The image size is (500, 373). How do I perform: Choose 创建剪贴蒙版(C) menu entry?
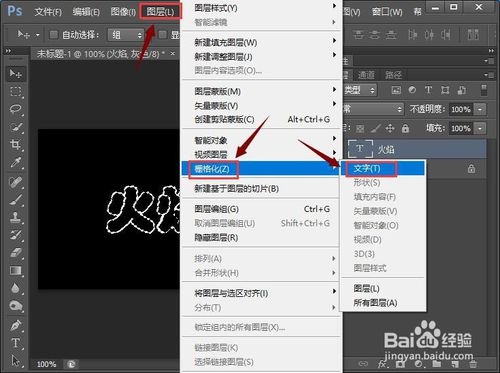click(260, 119)
